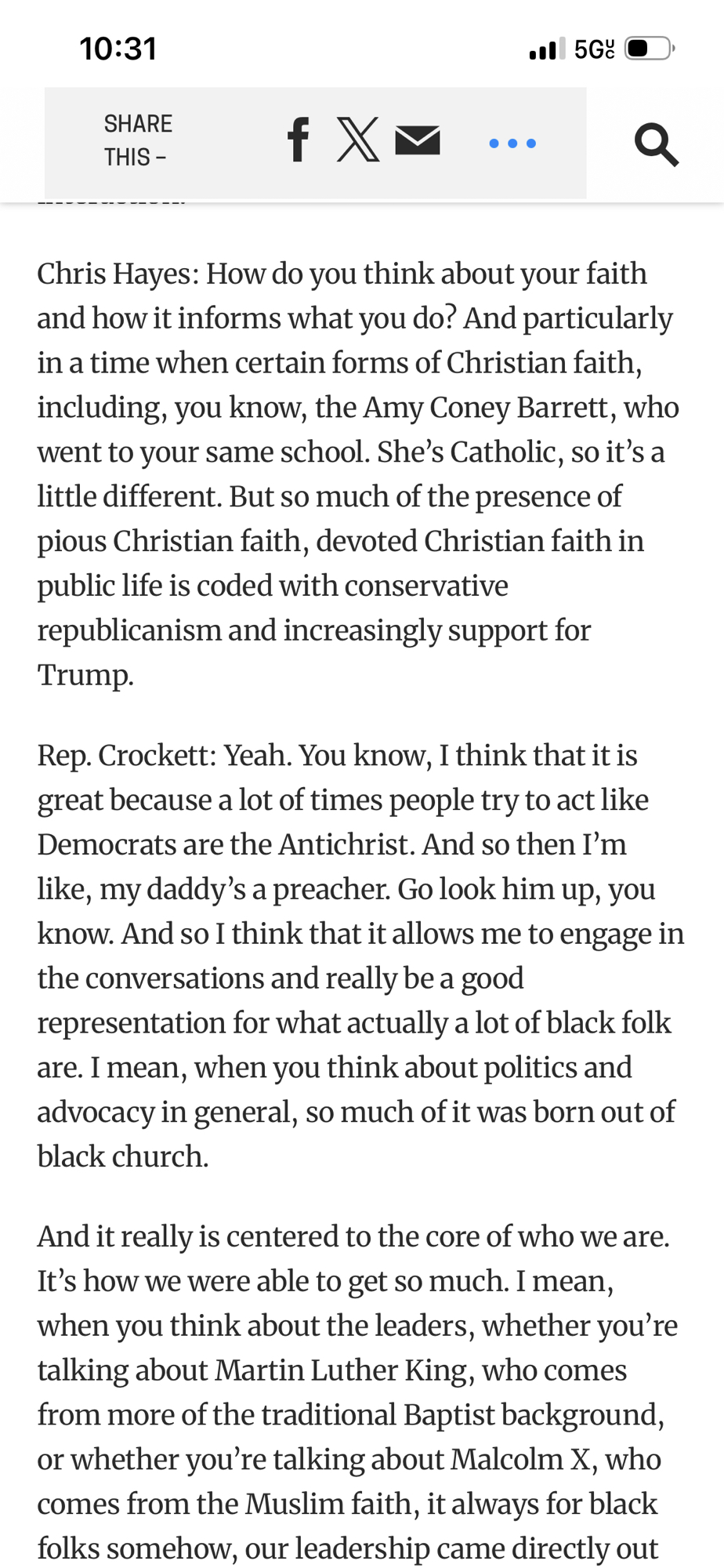Expand more share options with three dots

click(512, 143)
